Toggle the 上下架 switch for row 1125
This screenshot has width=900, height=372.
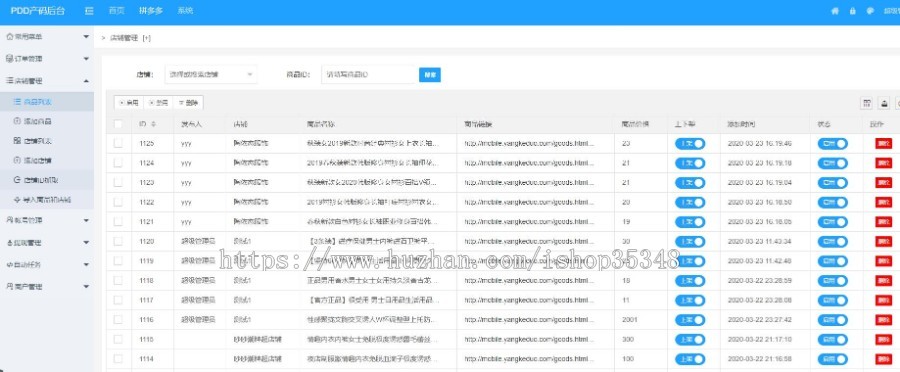(x=690, y=144)
